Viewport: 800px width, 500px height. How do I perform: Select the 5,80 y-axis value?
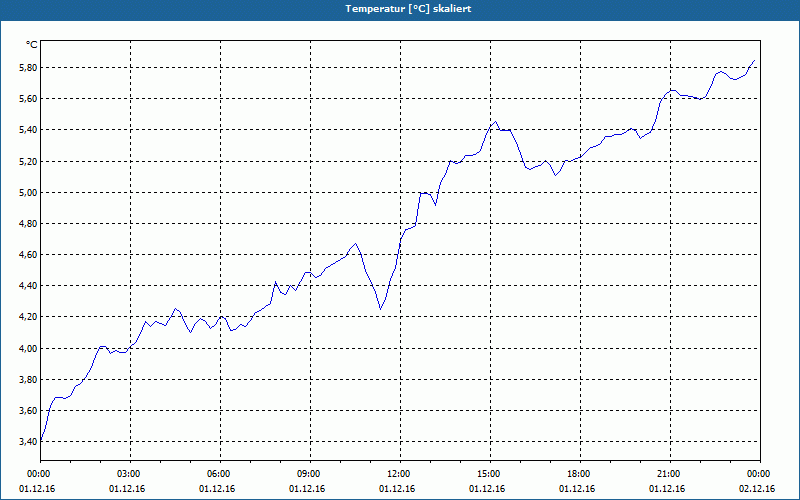click(x=28, y=67)
